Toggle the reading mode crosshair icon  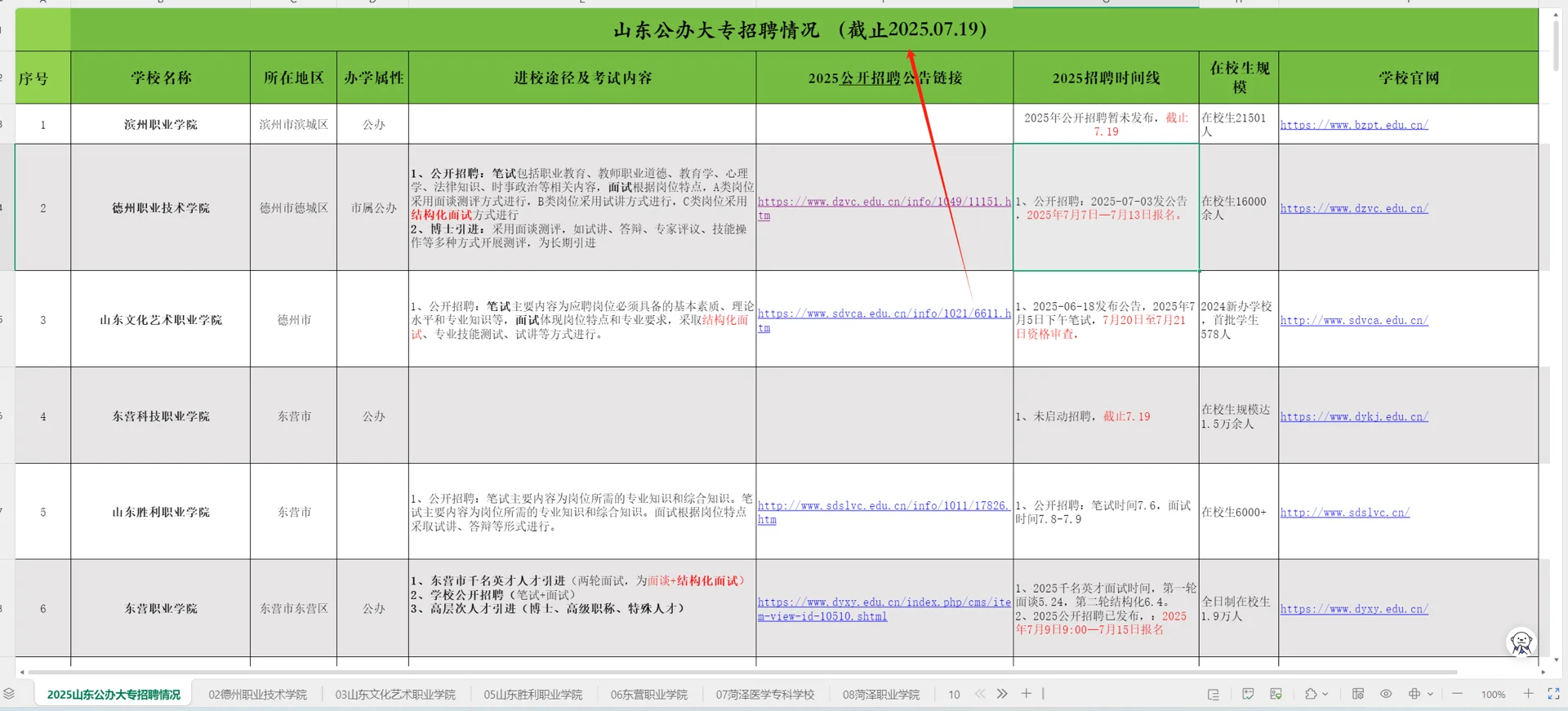[1414, 694]
